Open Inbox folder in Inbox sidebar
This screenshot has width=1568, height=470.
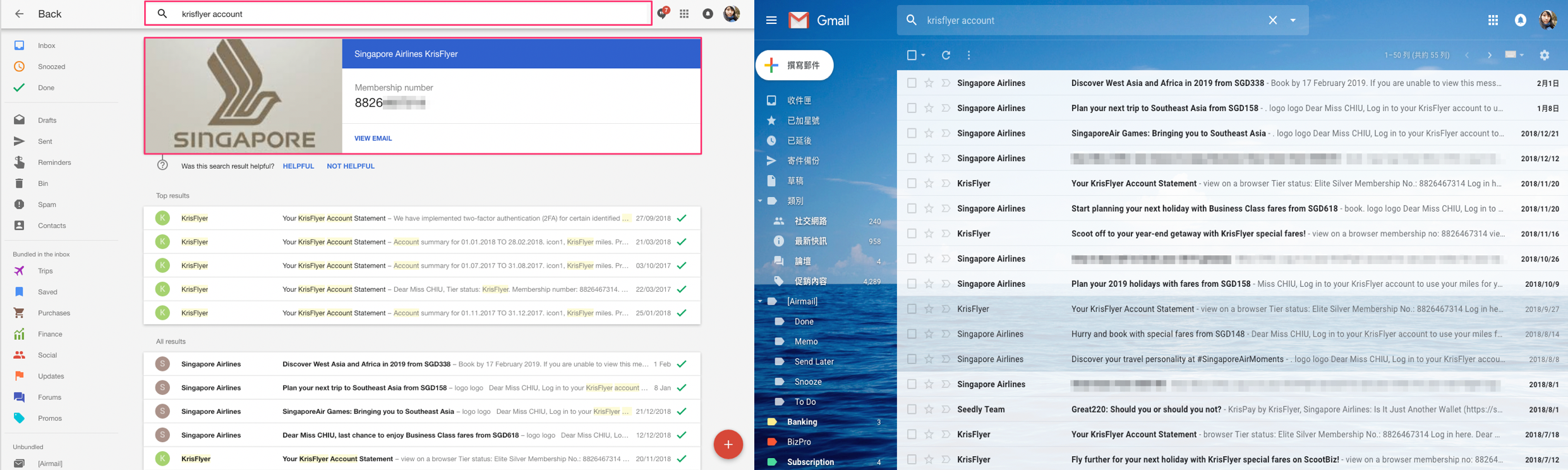pyautogui.click(x=46, y=45)
